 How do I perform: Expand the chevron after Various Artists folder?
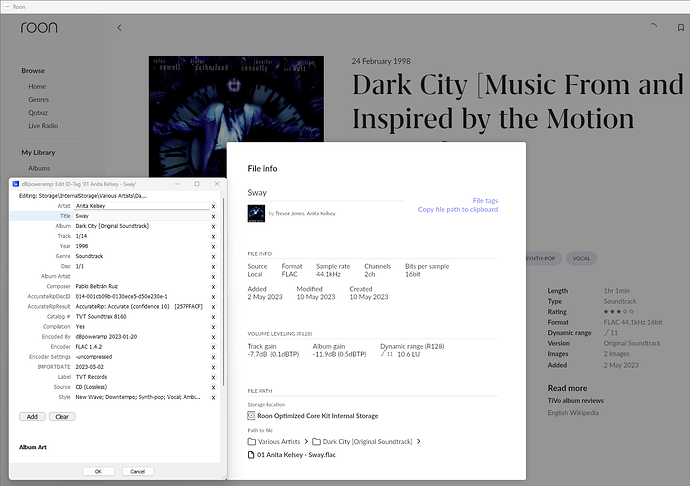pos(305,441)
